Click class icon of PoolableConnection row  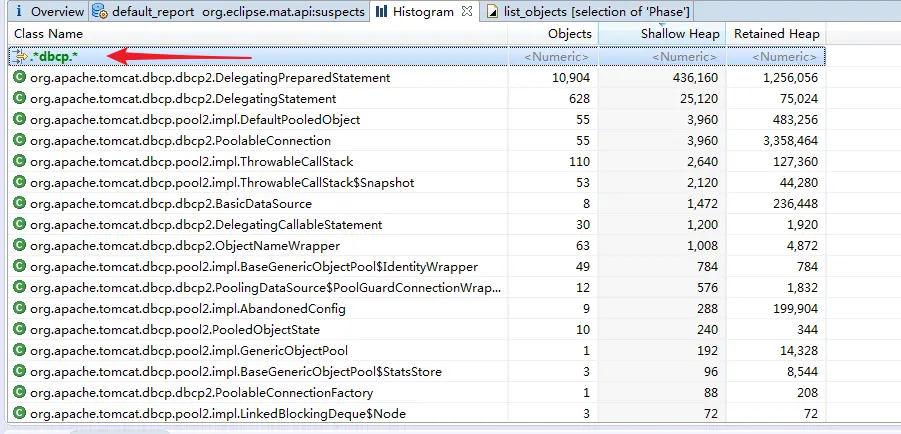click(20, 140)
